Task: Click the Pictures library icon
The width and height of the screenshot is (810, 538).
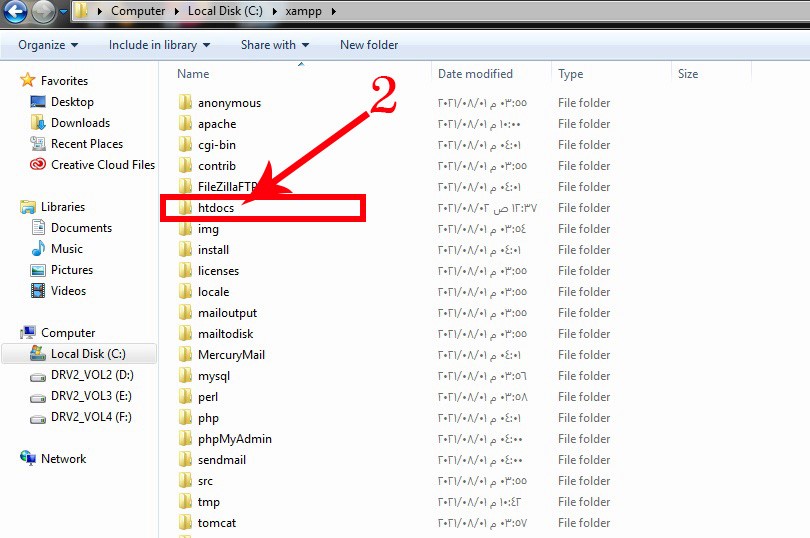Action: coord(38,270)
